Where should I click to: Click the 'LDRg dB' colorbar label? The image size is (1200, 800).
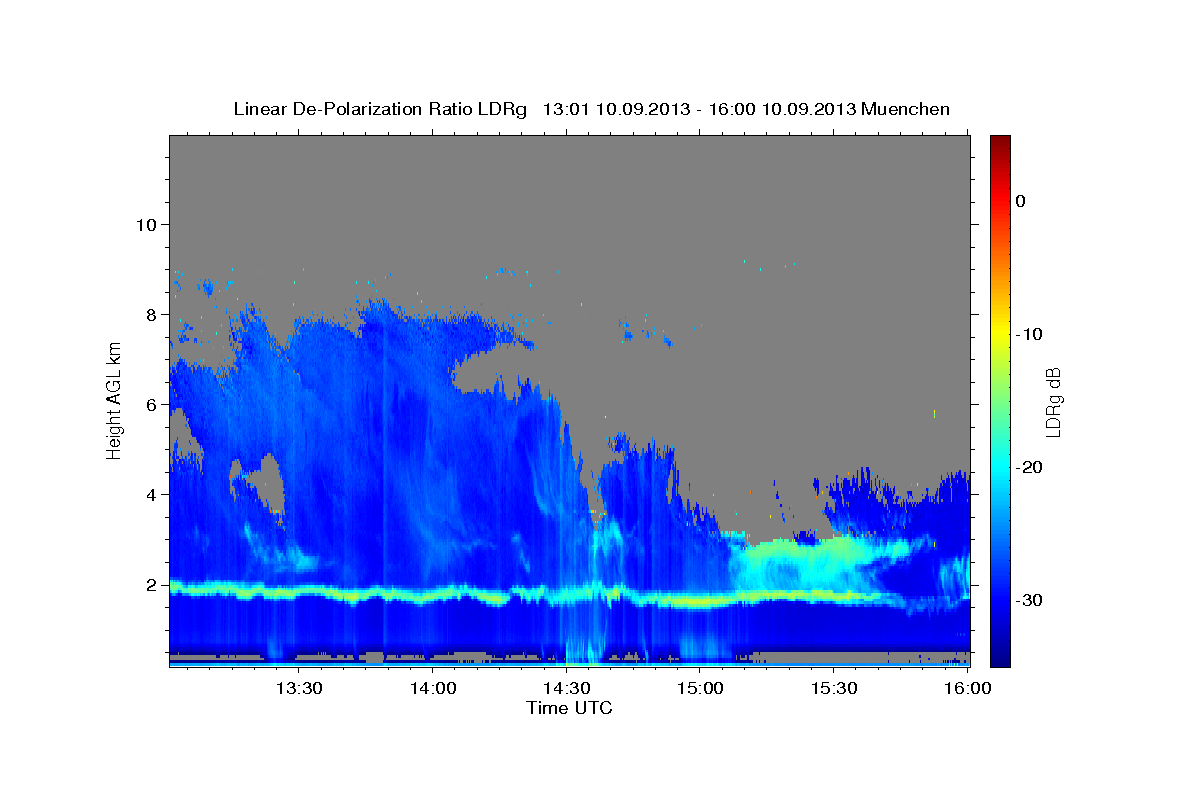tap(1052, 402)
